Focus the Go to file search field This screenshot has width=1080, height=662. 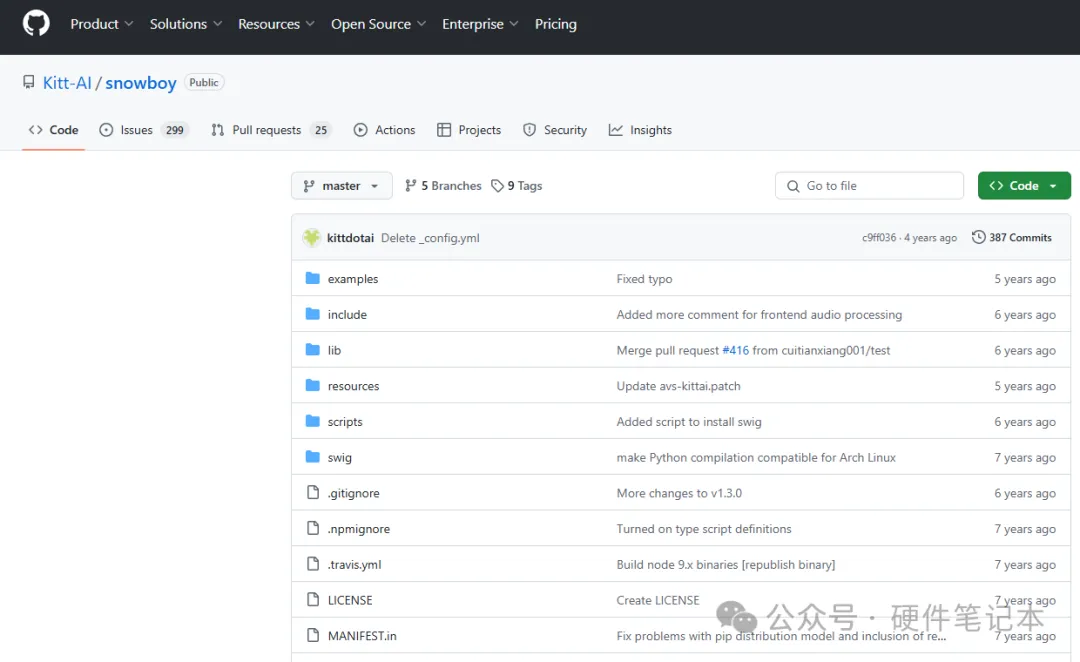tap(869, 186)
